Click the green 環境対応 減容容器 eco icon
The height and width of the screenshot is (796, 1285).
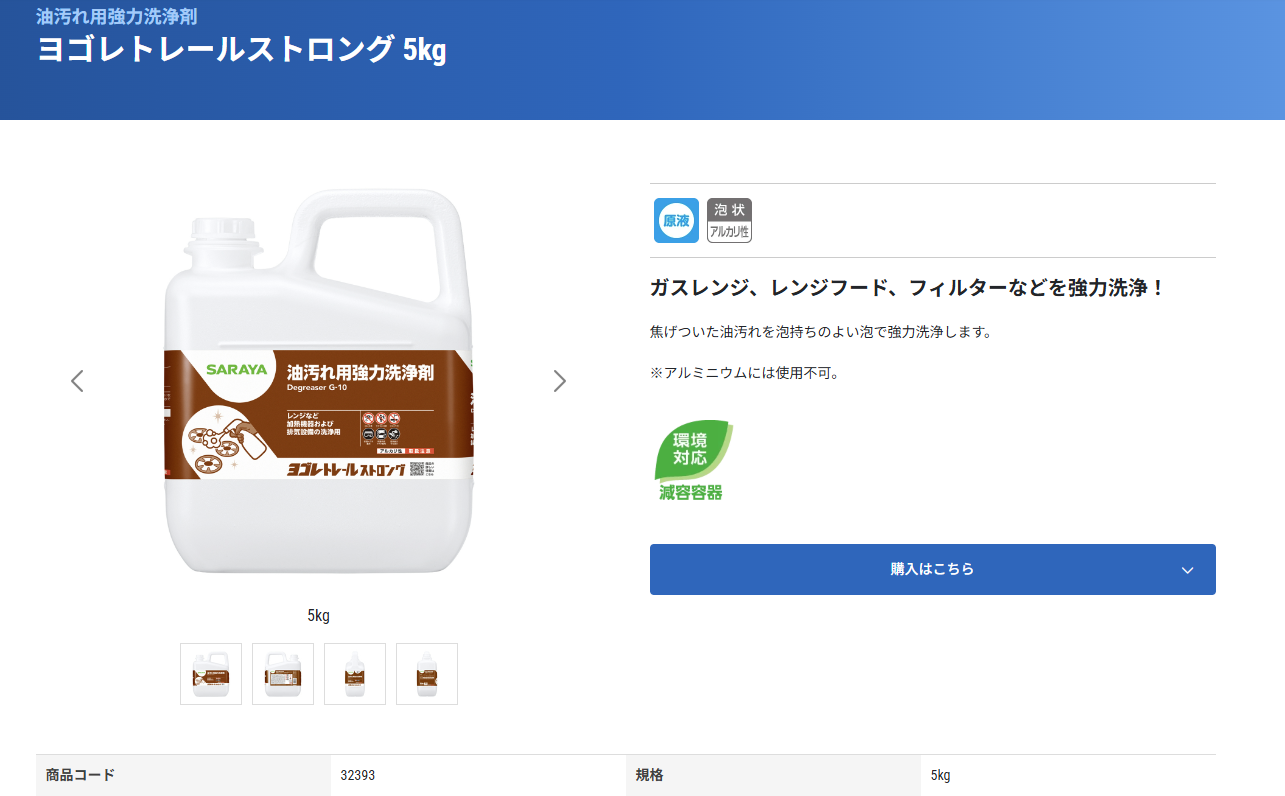[x=691, y=461]
